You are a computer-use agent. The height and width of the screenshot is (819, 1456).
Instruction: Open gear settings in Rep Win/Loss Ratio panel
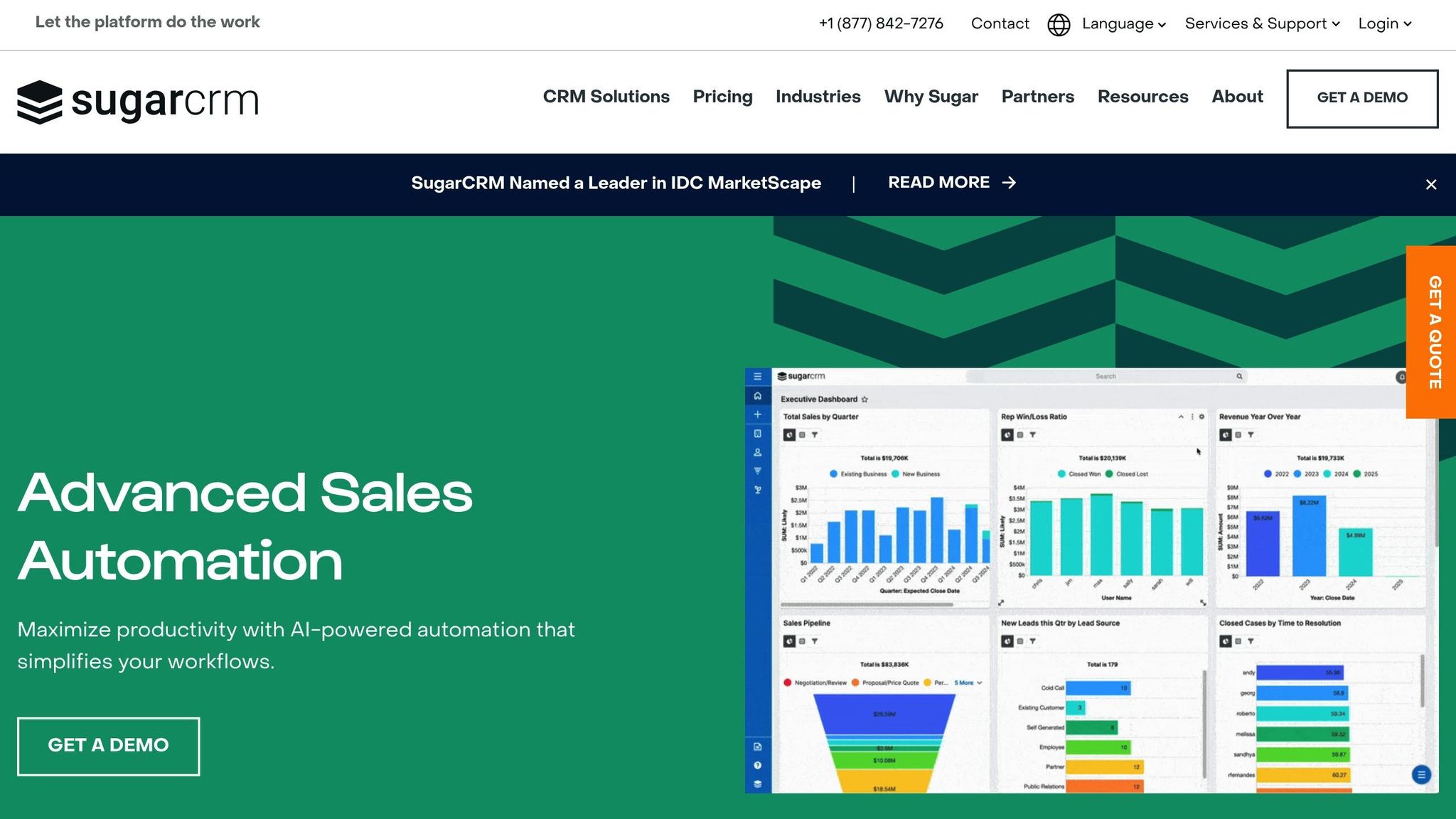click(1202, 417)
